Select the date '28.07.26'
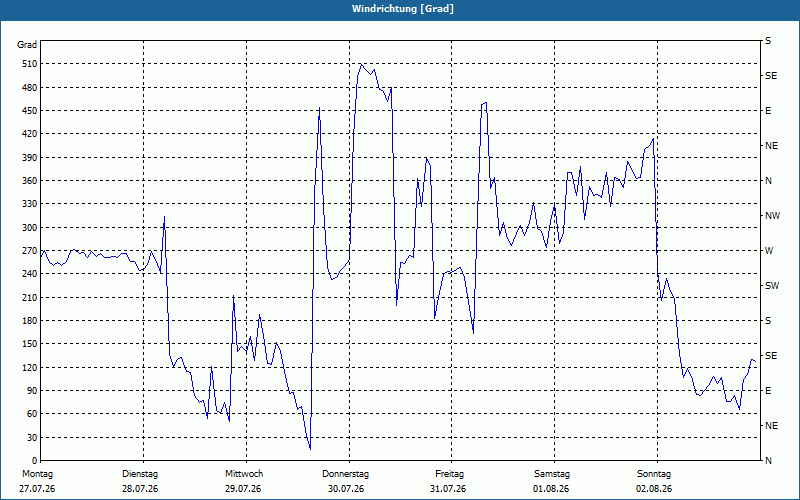Image resolution: width=800 pixels, height=500 pixels. click(x=140, y=489)
